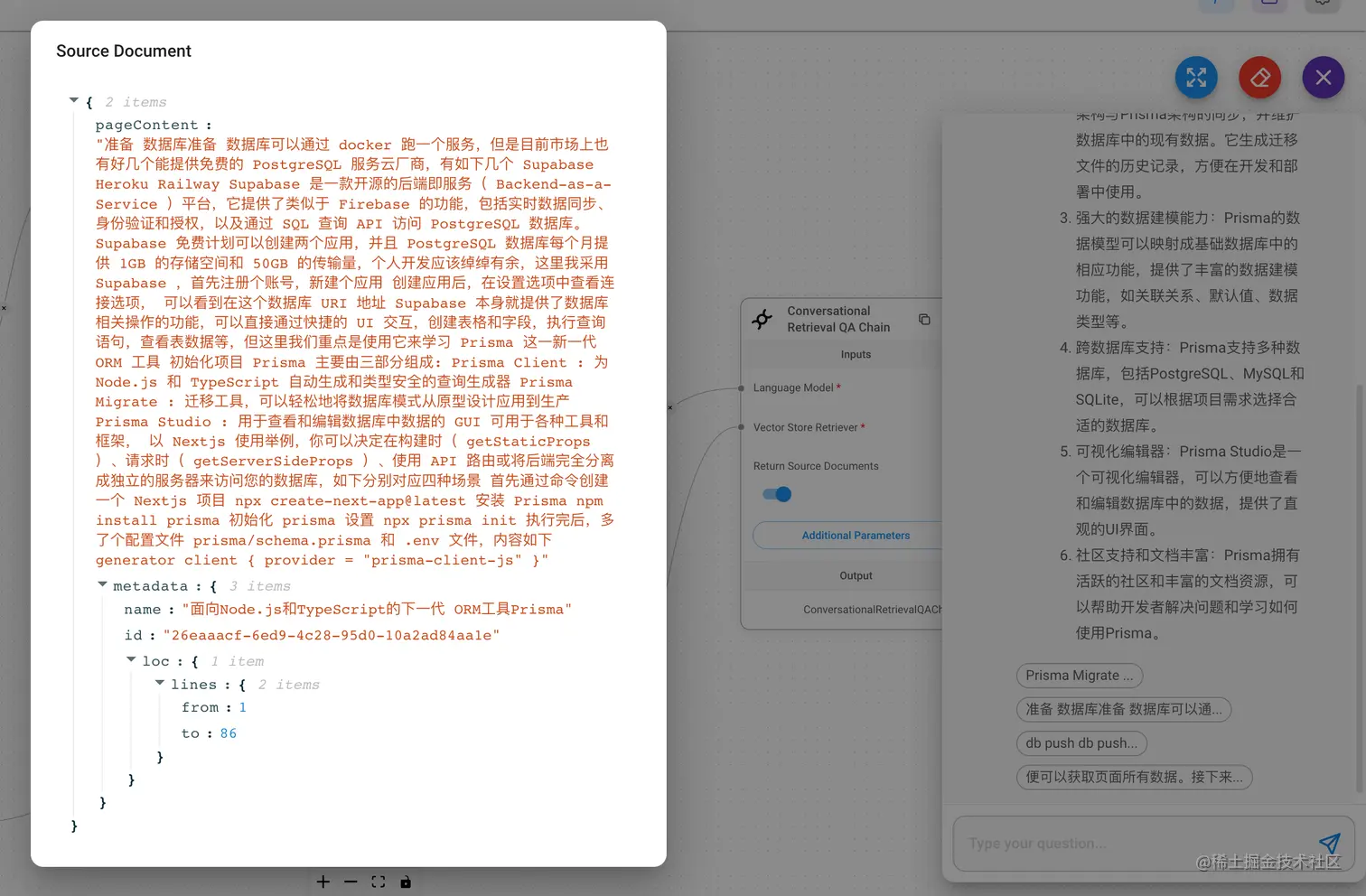
Task: Open Additional Parameters for the node
Action: pyautogui.click(x=856, y=535)
